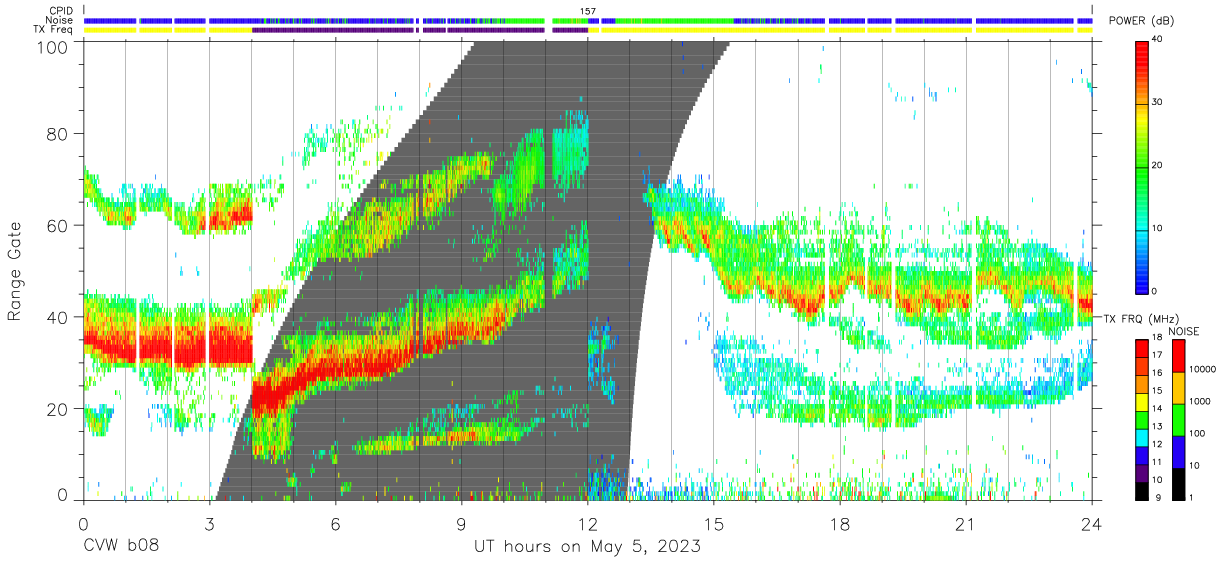Click the noise scale value '10000'

1202,368
